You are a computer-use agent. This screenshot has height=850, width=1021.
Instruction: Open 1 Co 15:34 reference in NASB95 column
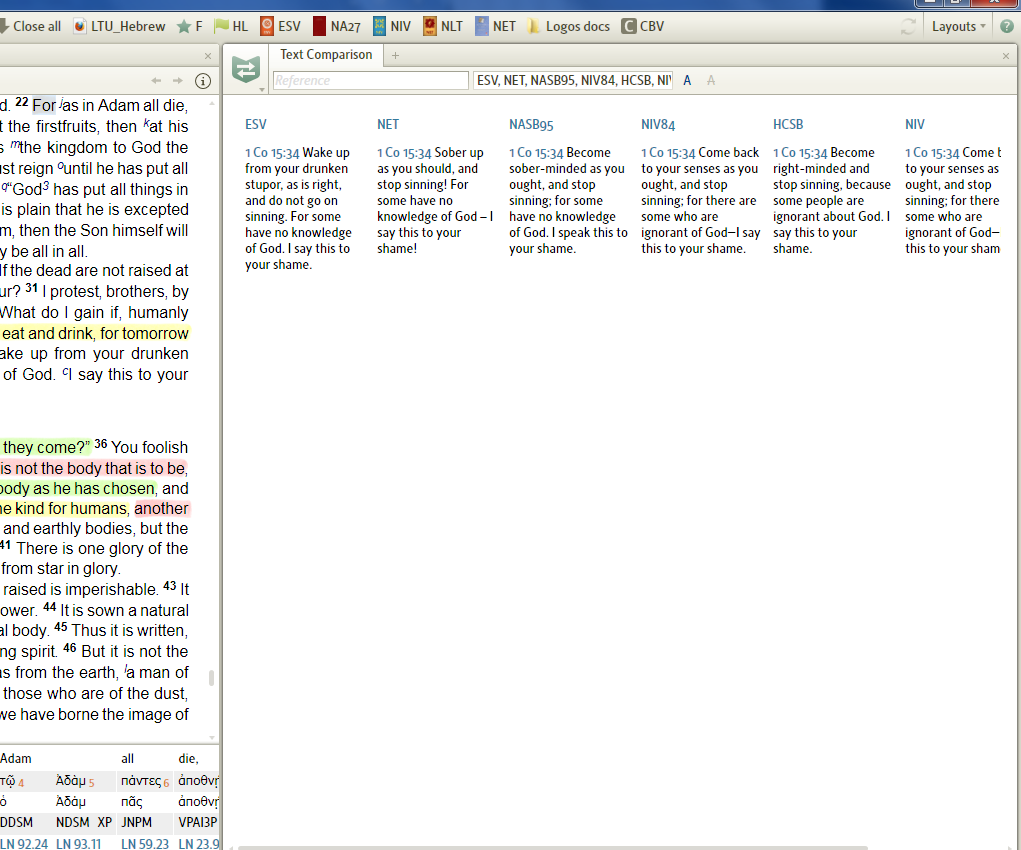pyautogui.click(x=537, y=153)
